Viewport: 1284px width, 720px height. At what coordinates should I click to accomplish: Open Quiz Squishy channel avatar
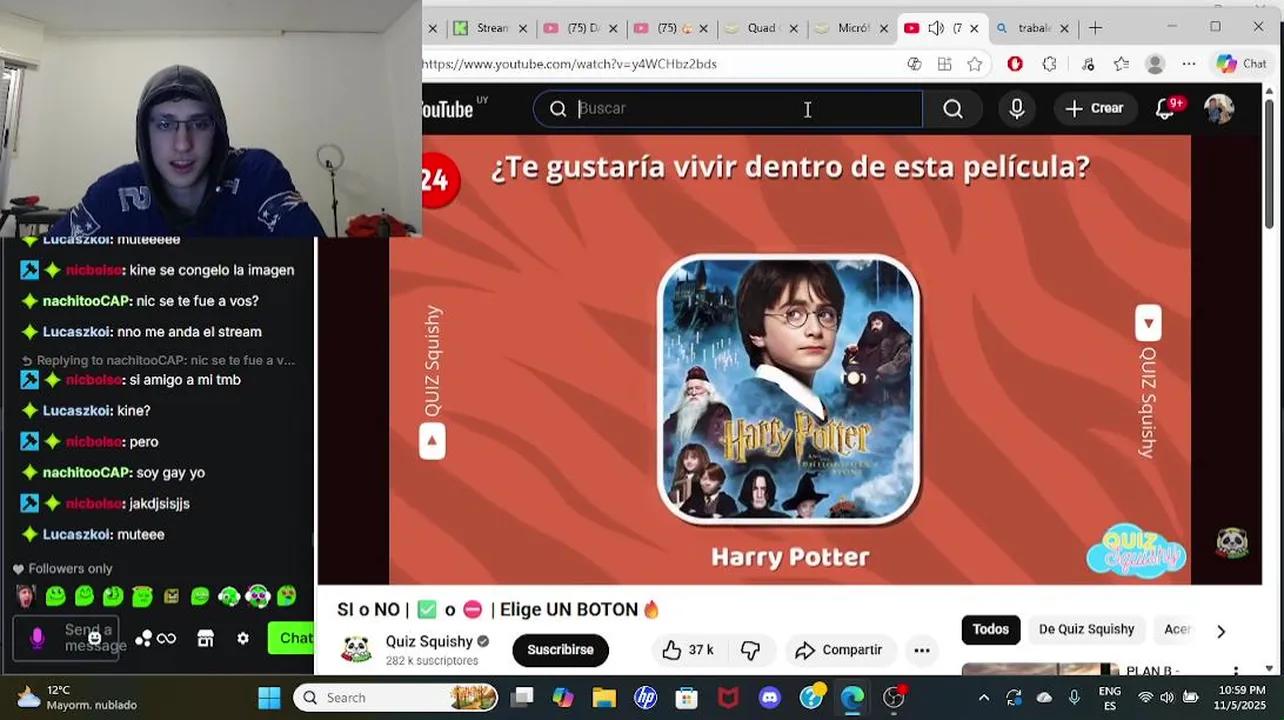pyautogui.click(x=356, y=650)
